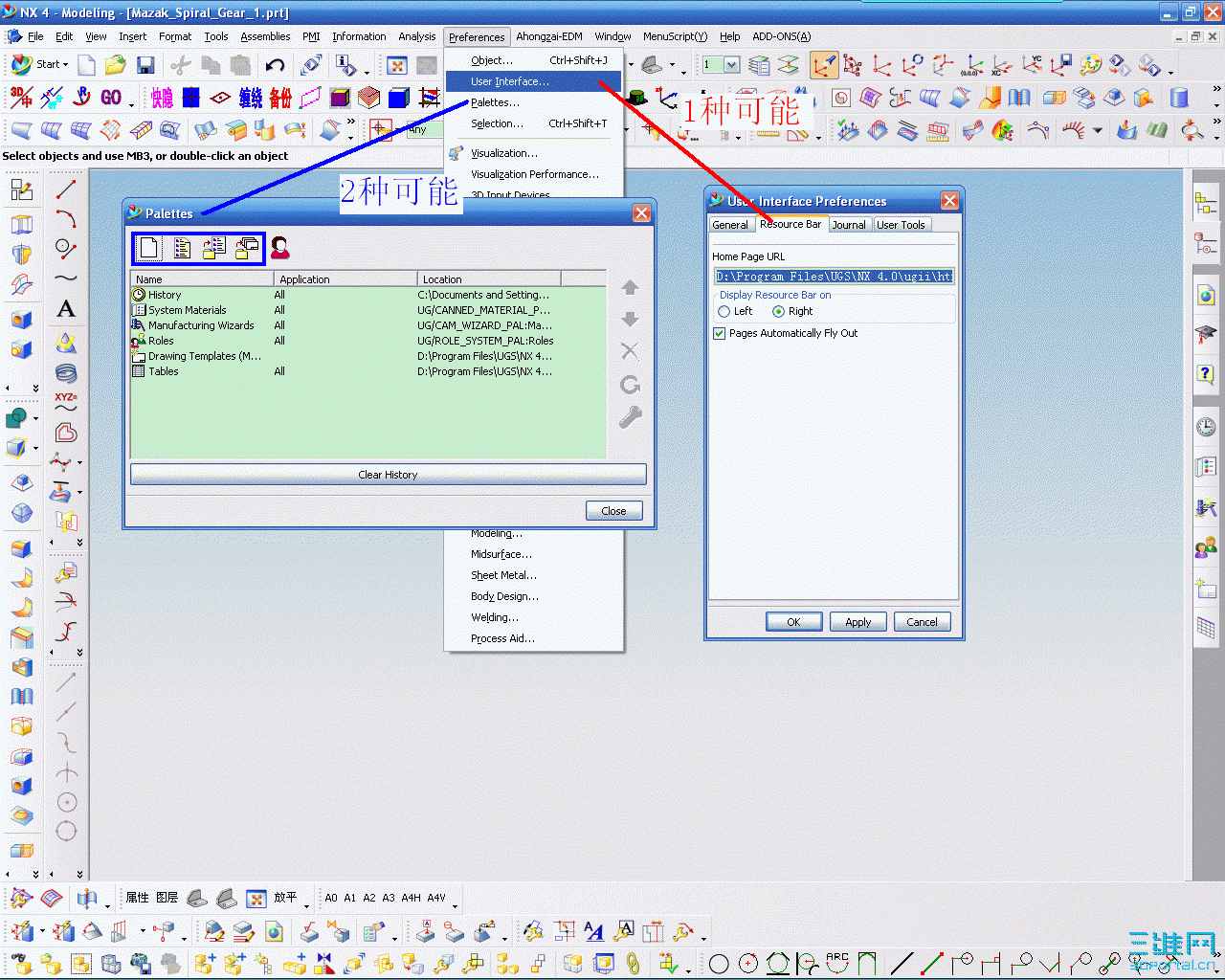The width and height of the screenshot is (1225, 980).
Task: Select the XYZ= point tool
Action: pos(65,402)
